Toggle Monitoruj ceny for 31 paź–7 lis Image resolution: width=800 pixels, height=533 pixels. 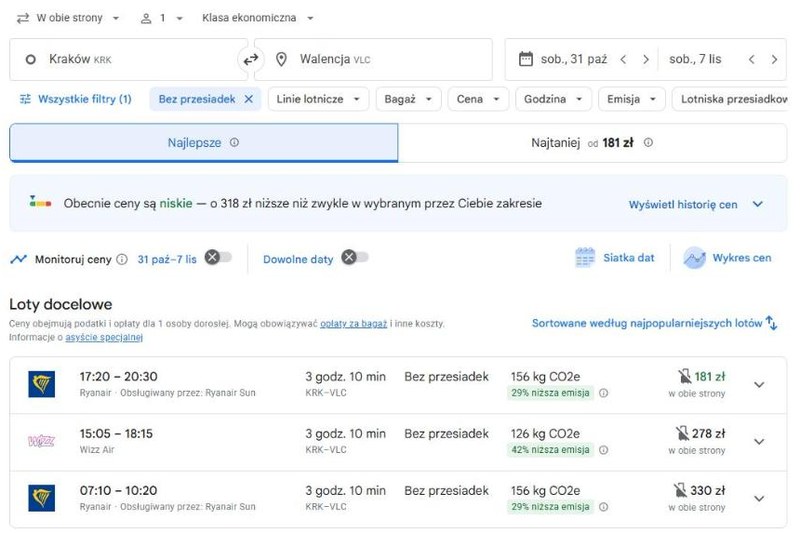[x=218, y=258]
